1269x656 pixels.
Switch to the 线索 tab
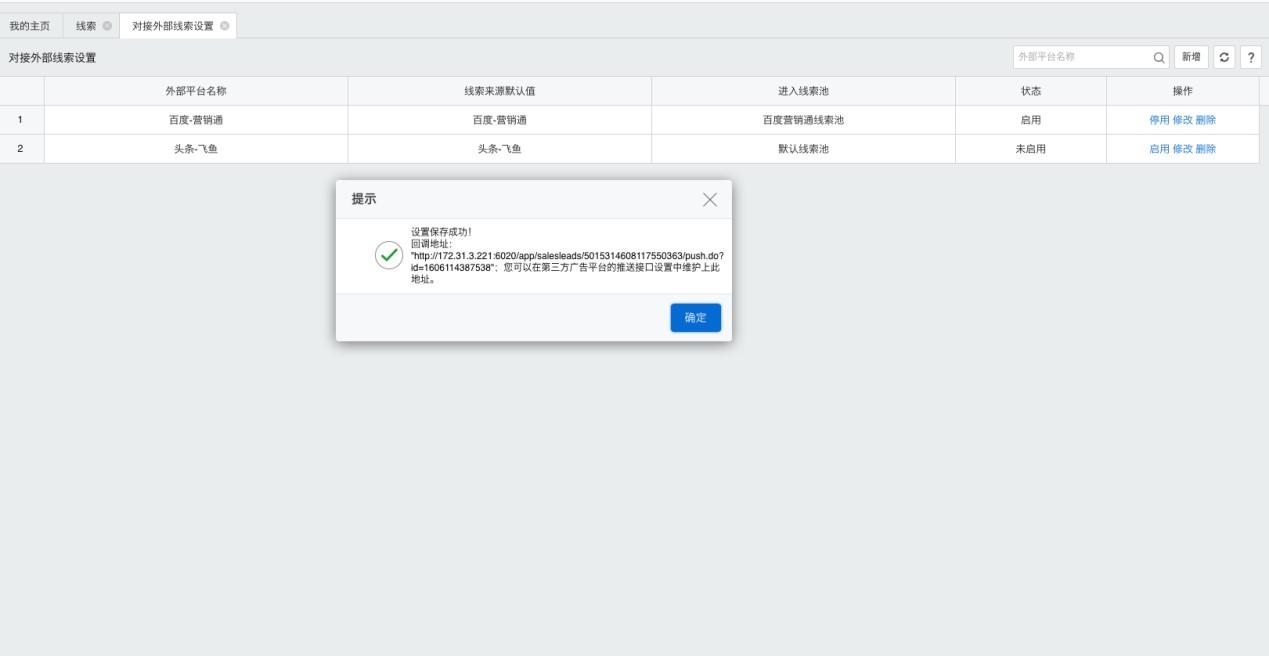(x=86, y=26)
